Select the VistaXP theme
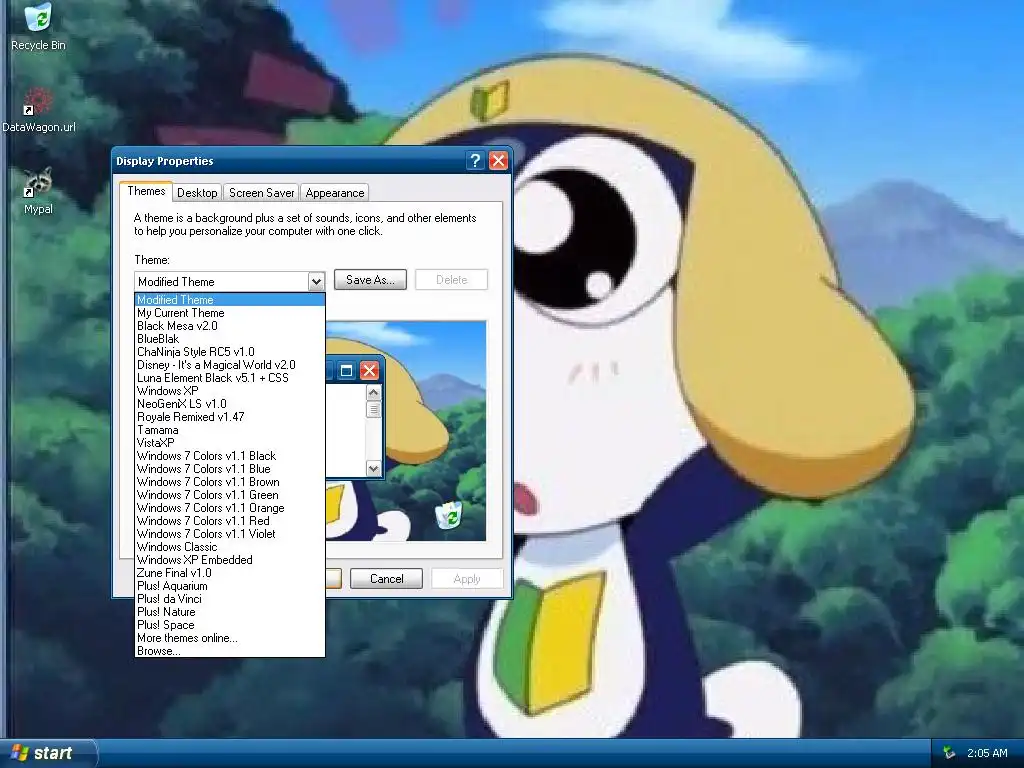Screen dimensions: 1024x768 (x=229, y=443)
